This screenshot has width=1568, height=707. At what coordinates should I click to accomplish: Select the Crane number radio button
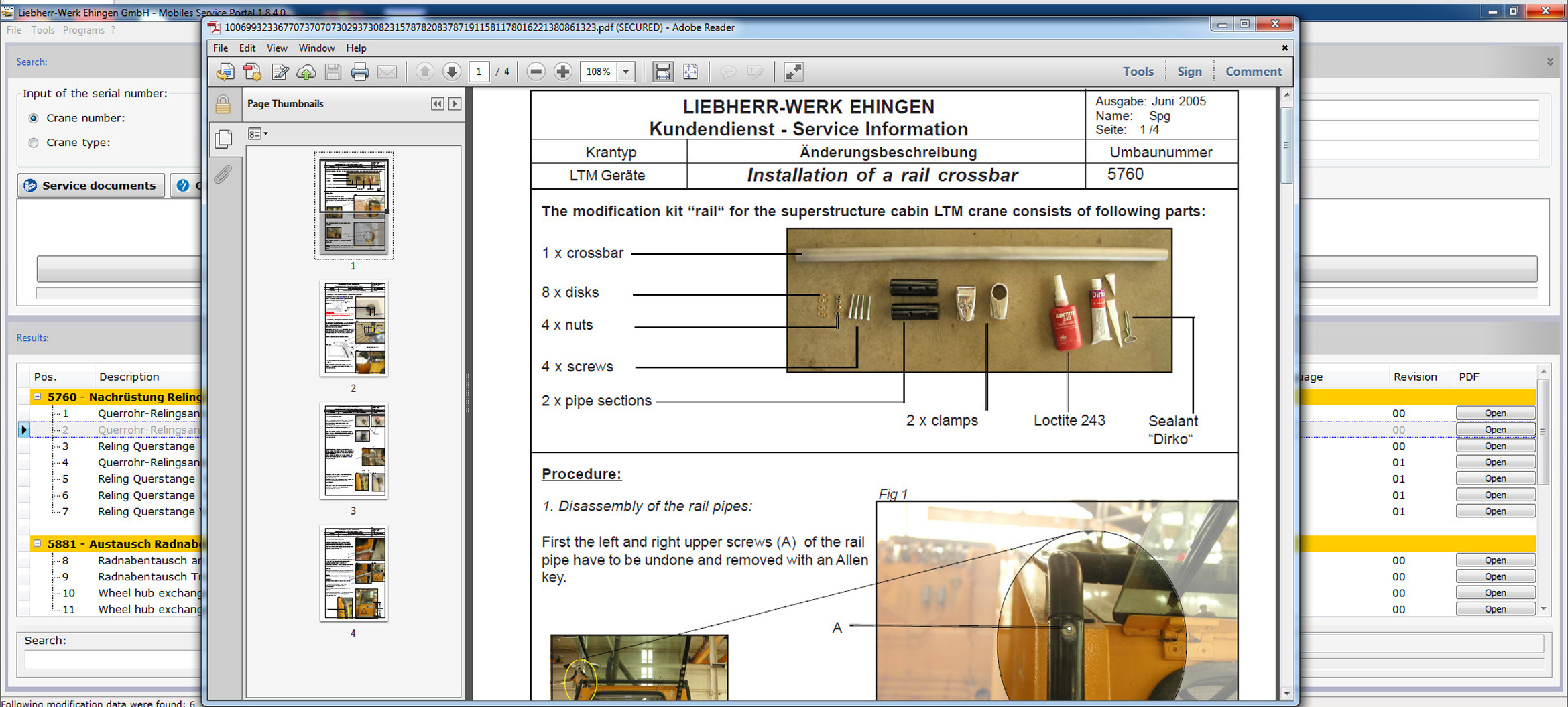click(34, 118)
